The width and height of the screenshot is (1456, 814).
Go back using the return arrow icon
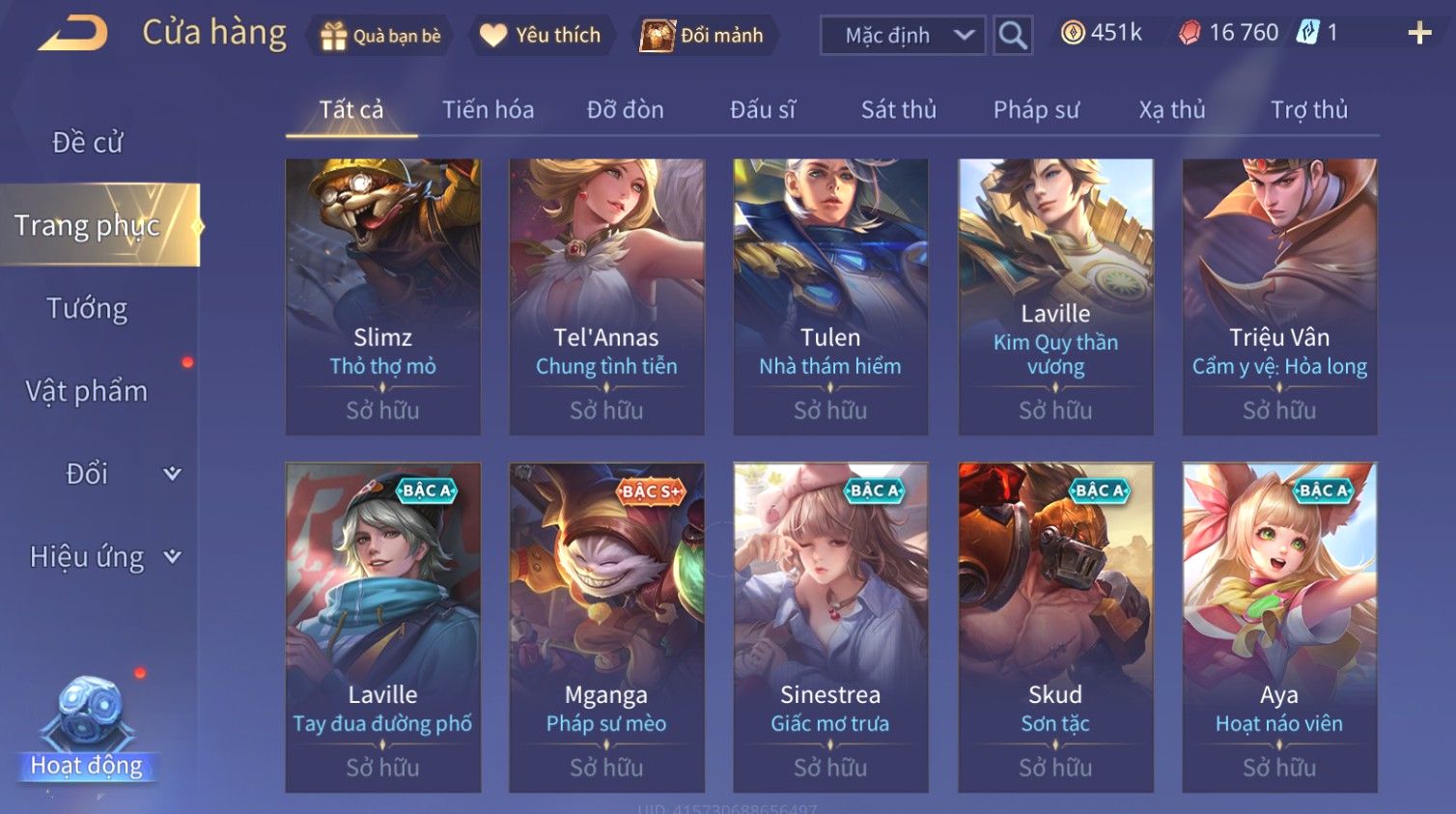pos(73,34)
